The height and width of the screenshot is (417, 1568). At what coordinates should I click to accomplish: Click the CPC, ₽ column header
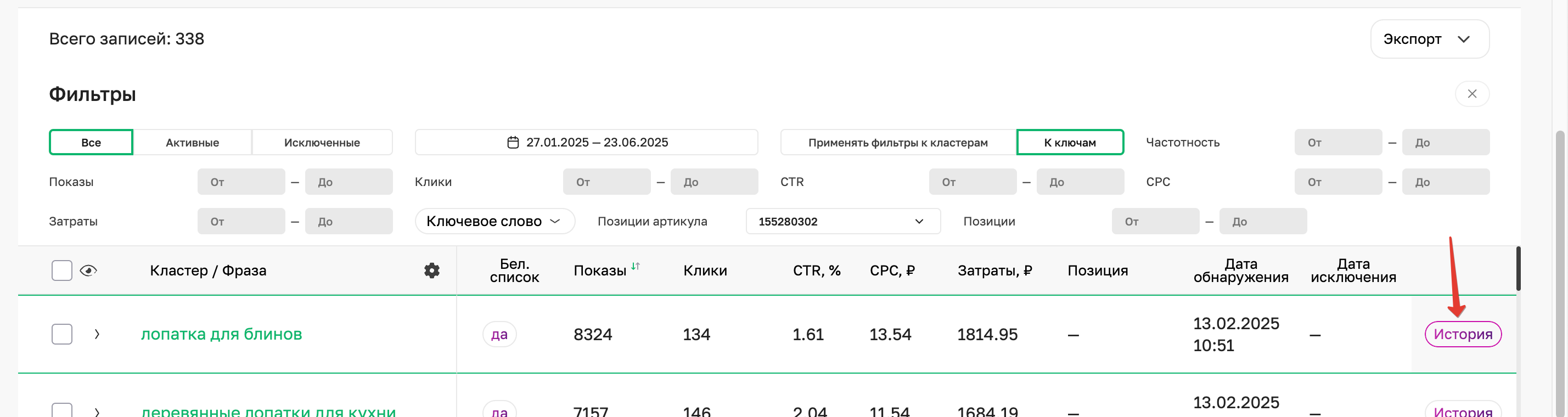tap(892, 271)
